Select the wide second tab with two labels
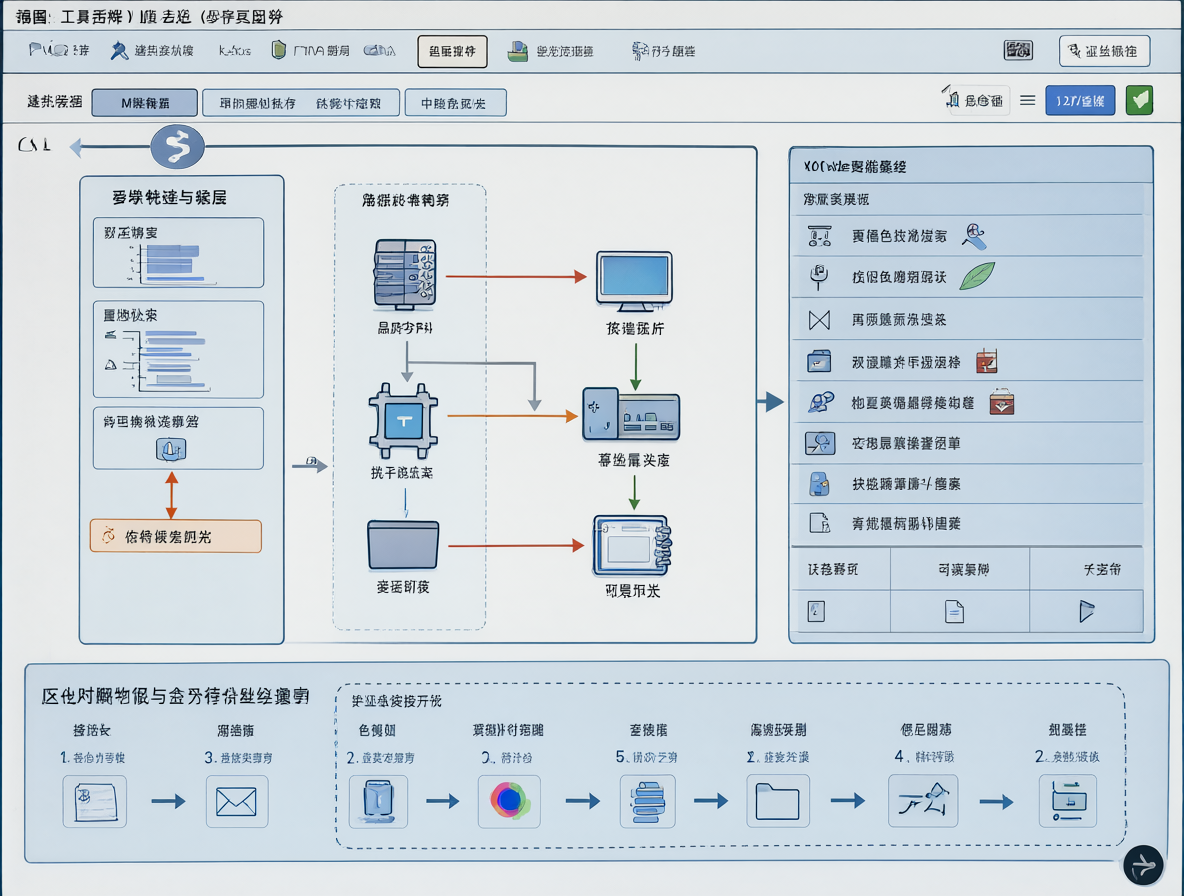 [301, 103]
